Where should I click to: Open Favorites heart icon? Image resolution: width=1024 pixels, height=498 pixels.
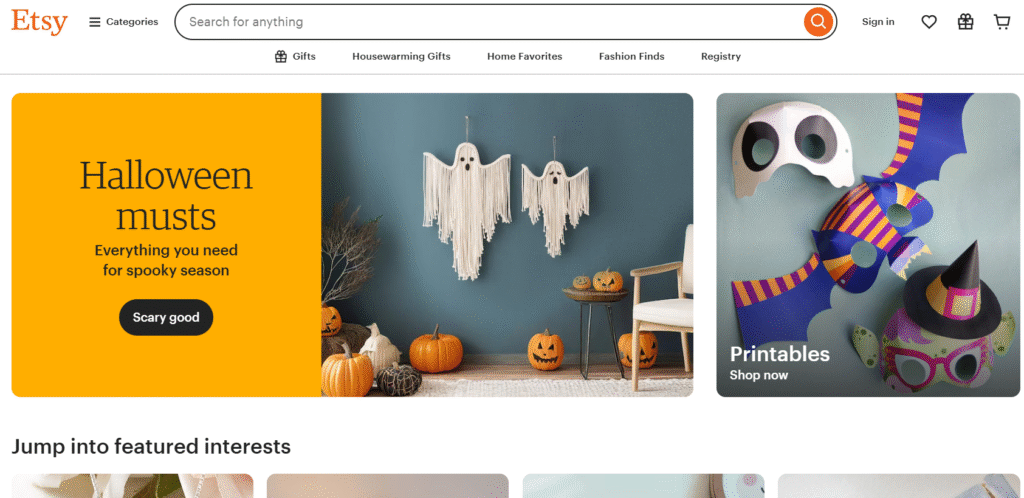click(x=929, y=22)
